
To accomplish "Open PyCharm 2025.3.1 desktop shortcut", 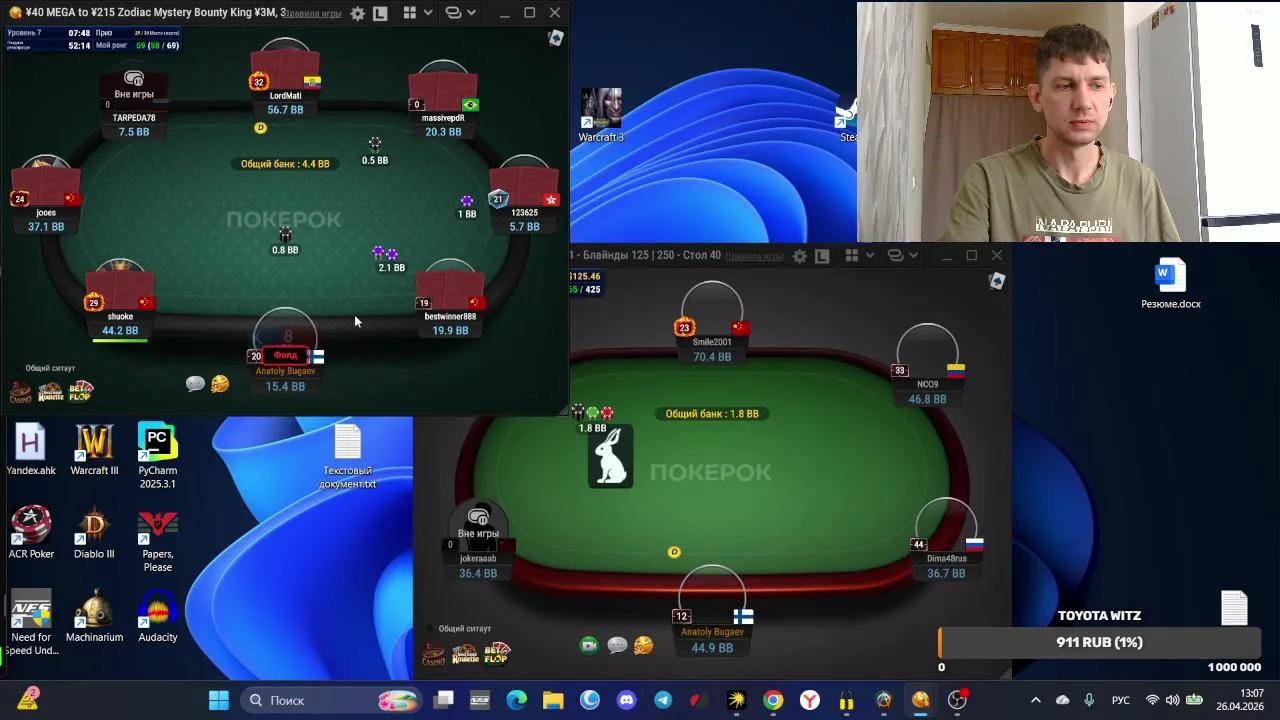I will (x=157, y=456).
